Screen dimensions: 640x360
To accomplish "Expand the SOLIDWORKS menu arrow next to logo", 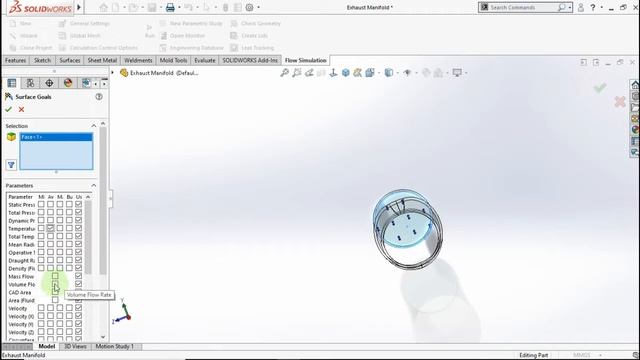I will point(79,7).
